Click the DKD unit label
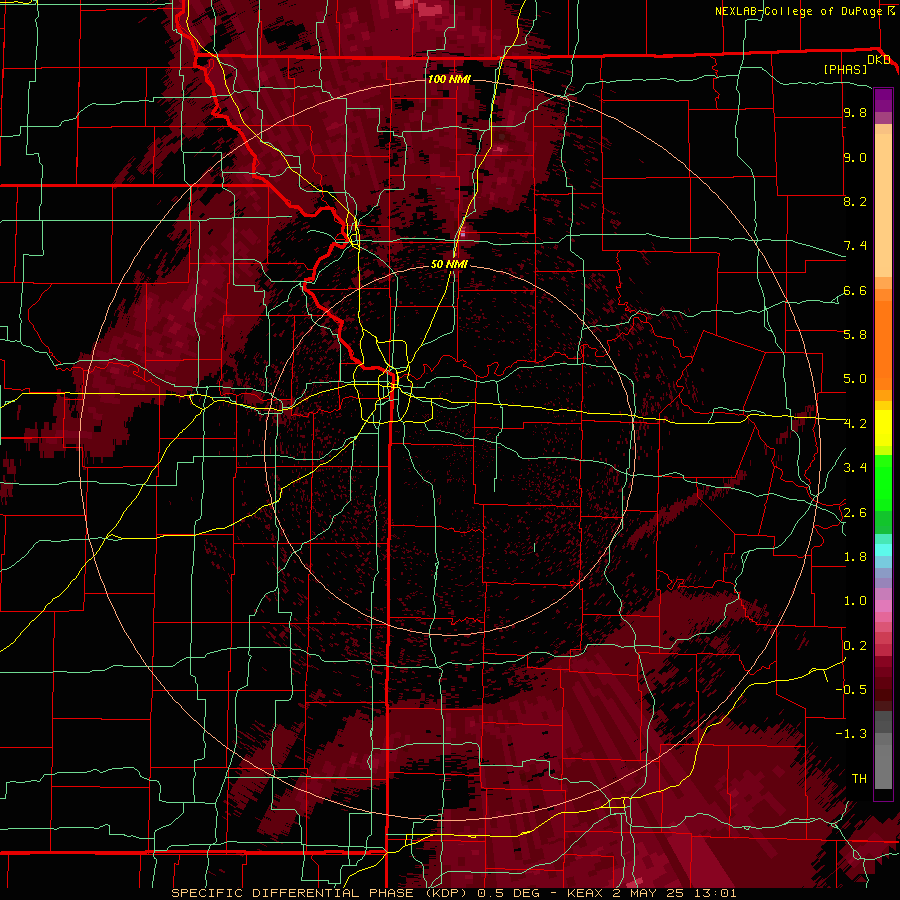 click(x=879, y=60)
